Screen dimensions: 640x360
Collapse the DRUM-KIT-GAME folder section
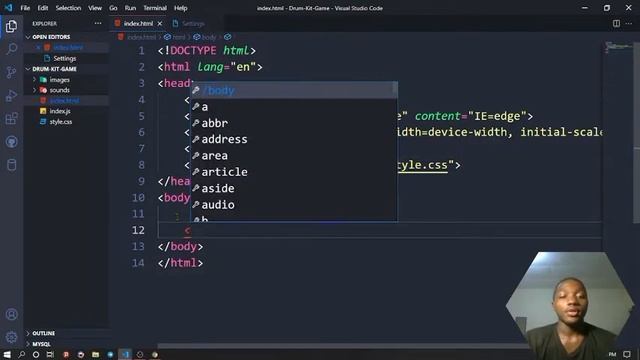coord(28,69)
